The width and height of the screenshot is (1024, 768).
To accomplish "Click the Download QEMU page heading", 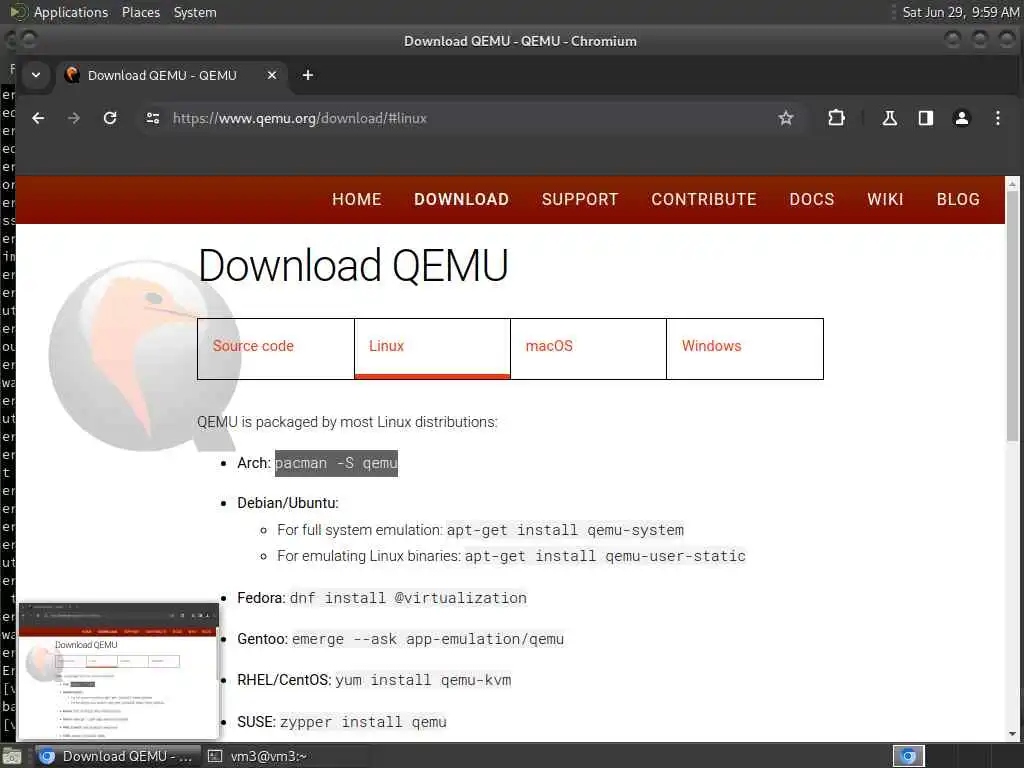I will tap(353, 265).
